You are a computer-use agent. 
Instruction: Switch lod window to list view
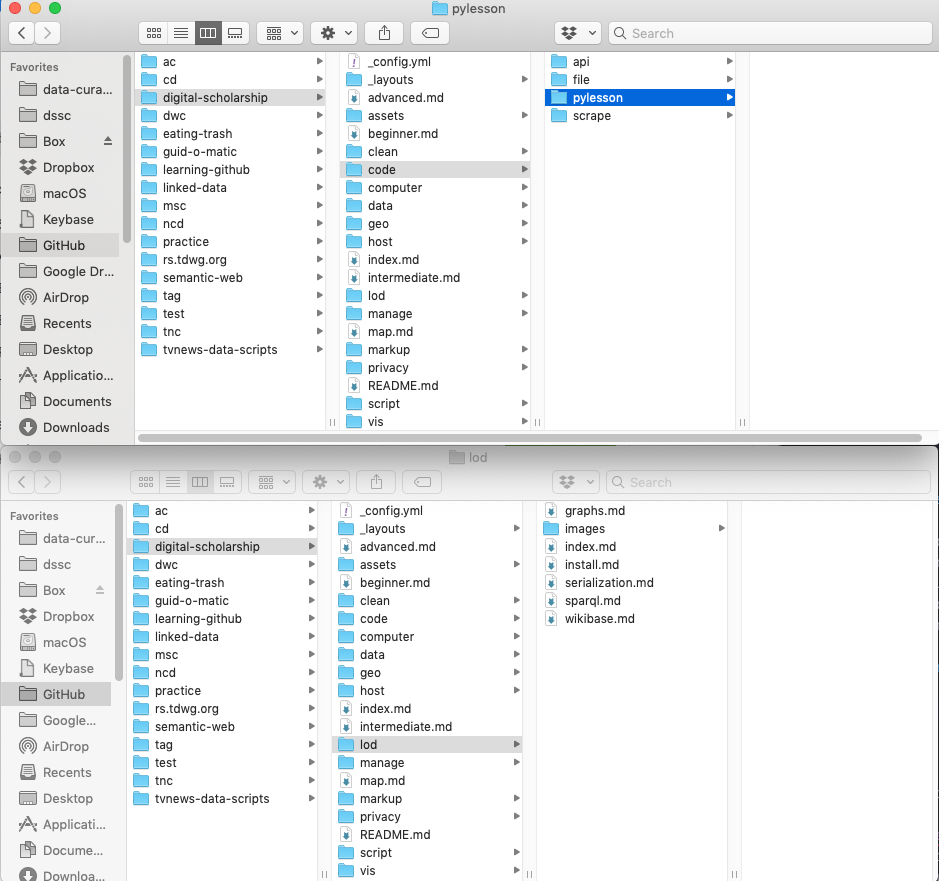tap(173, 482)
